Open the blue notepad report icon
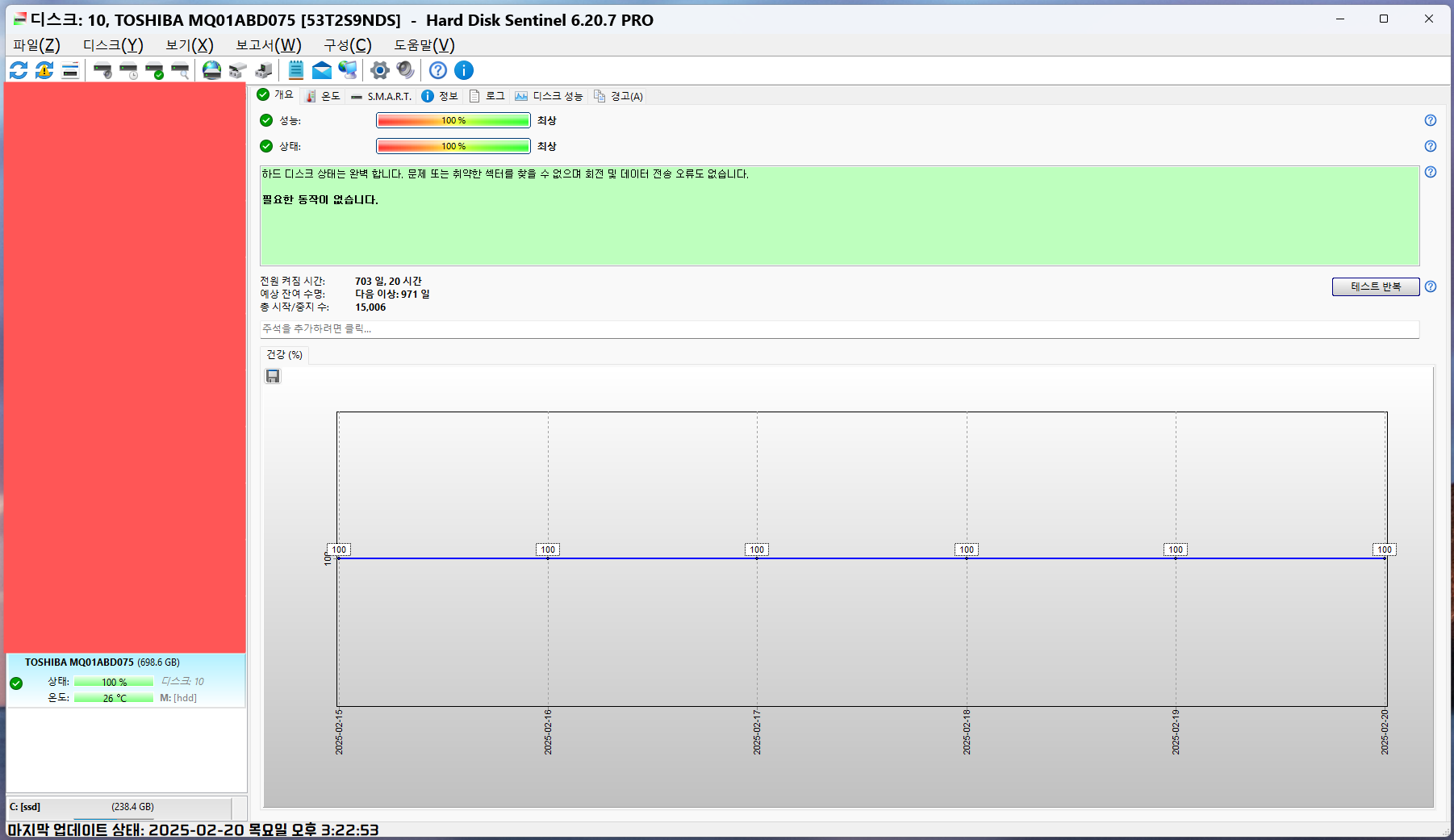This screenshot has width=1454, height=840. tap(296, 70)
